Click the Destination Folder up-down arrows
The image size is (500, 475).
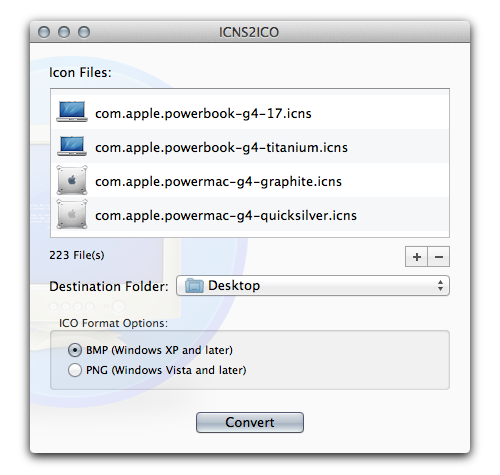[x=440, y=286]
